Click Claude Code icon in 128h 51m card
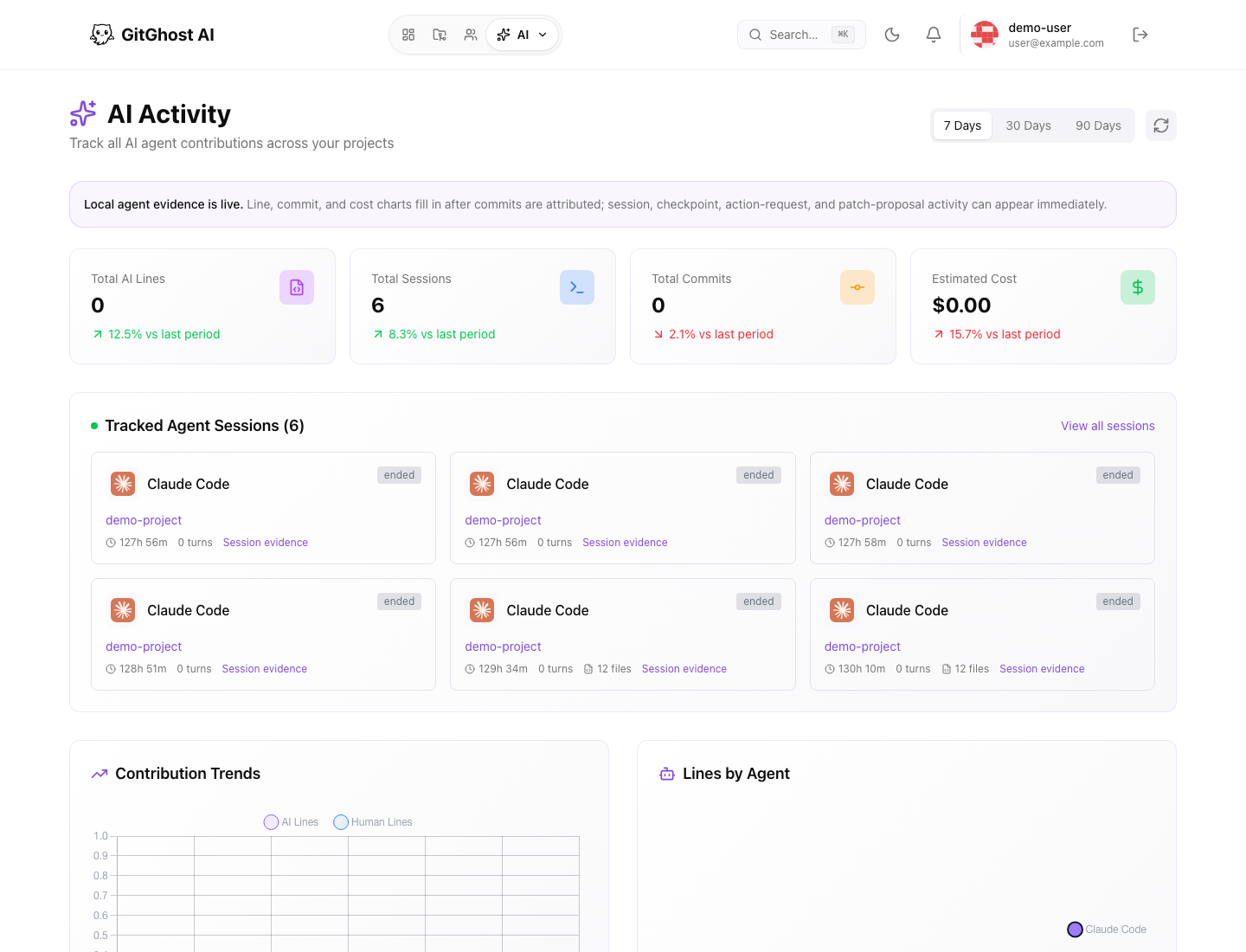 pos(123,610)
